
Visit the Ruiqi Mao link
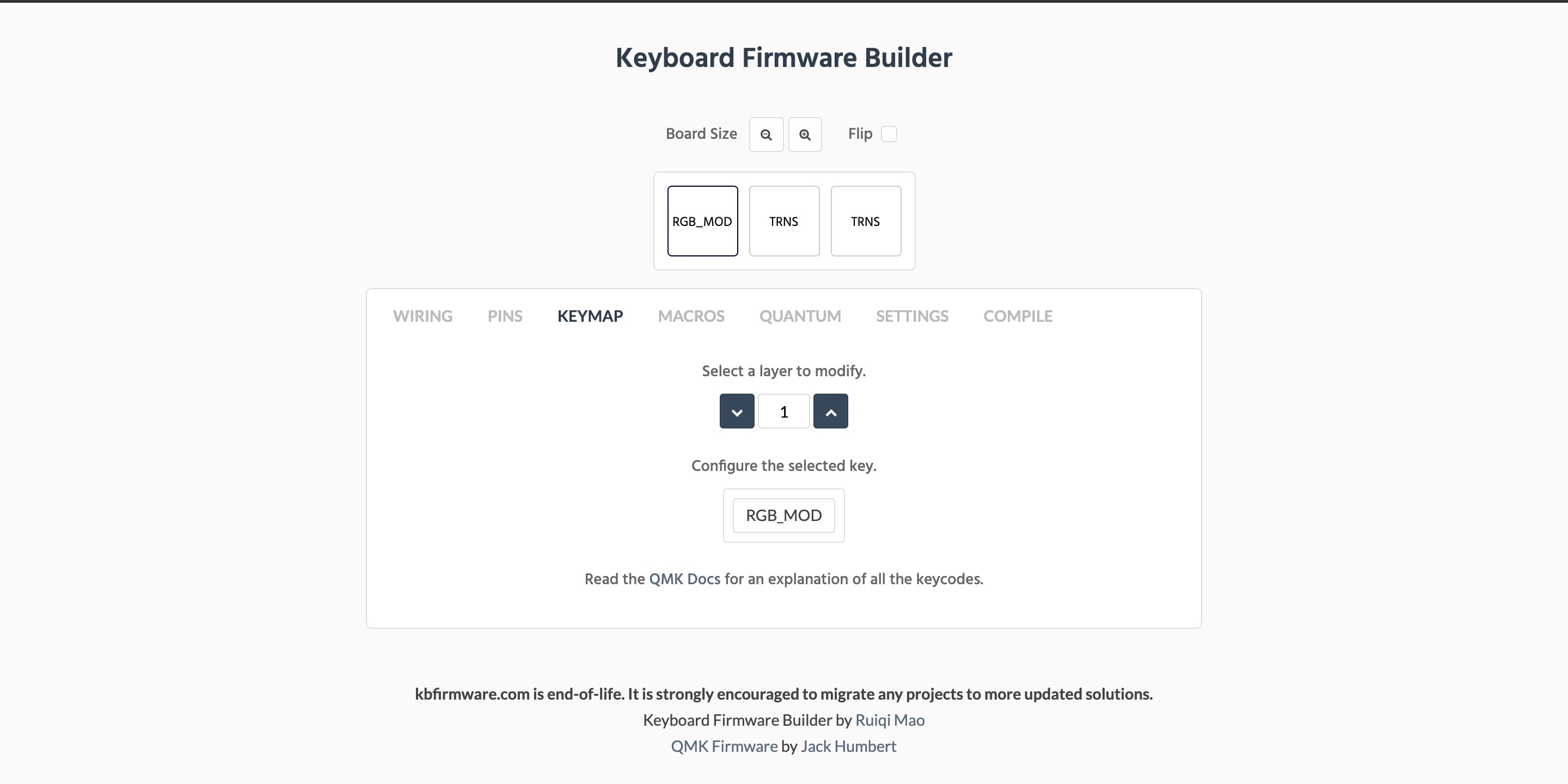(889, 720)
